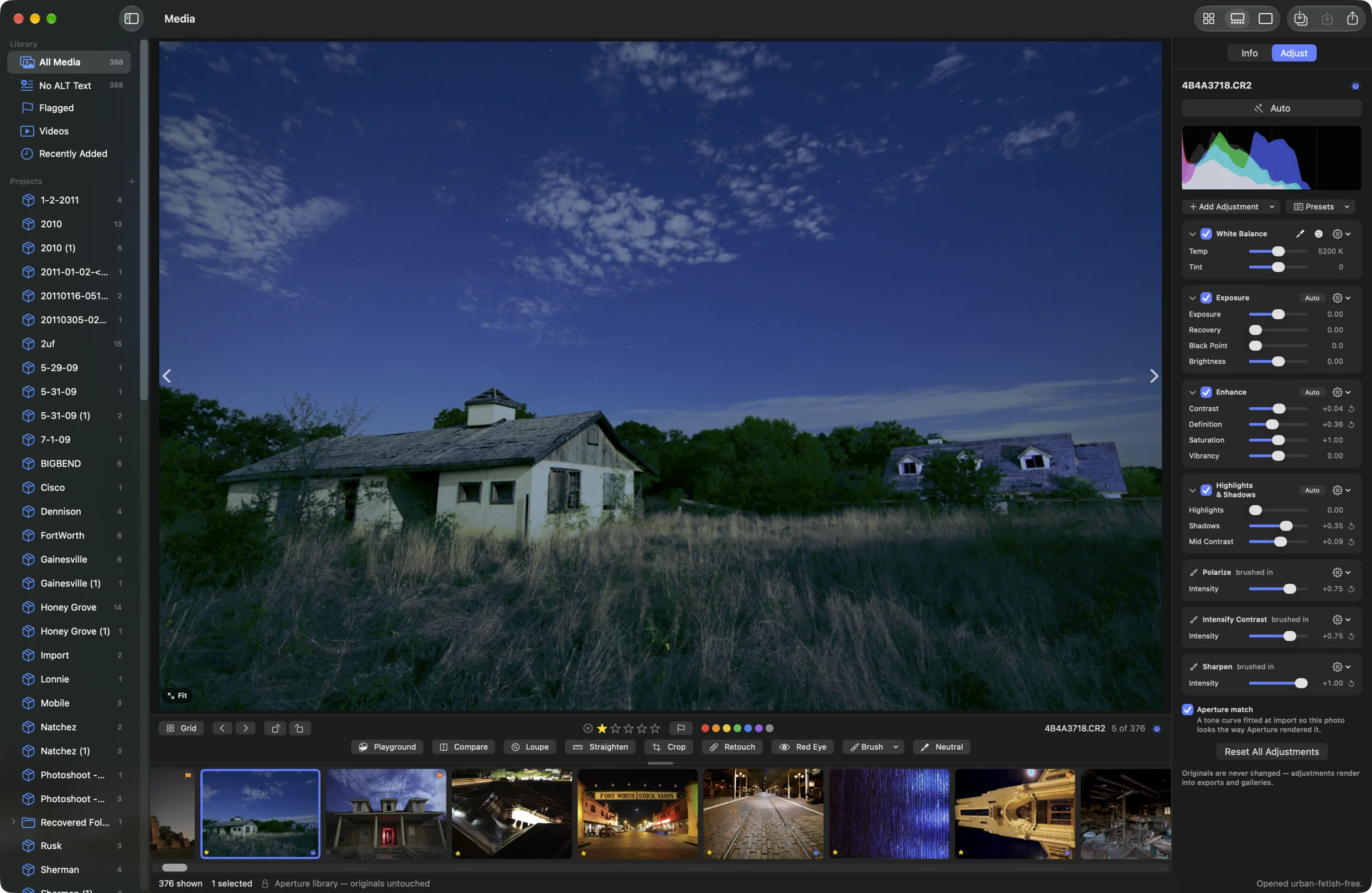Switch to grid view layout icon
Viewport: 1372px width, 893px height.
pos(1209,18)
